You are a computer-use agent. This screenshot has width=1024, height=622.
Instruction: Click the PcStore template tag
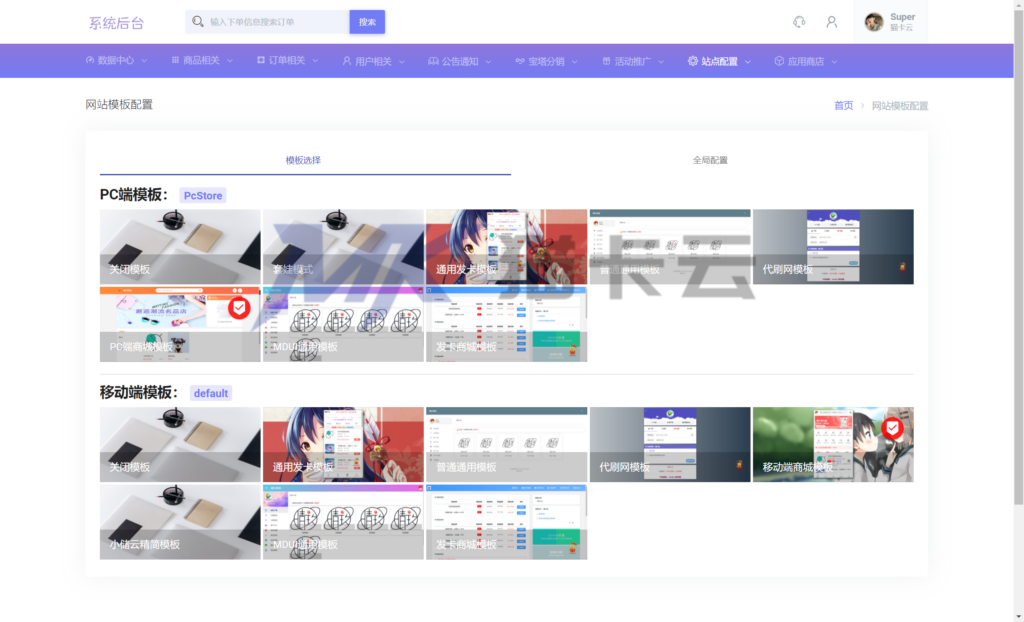click(202, 195)
